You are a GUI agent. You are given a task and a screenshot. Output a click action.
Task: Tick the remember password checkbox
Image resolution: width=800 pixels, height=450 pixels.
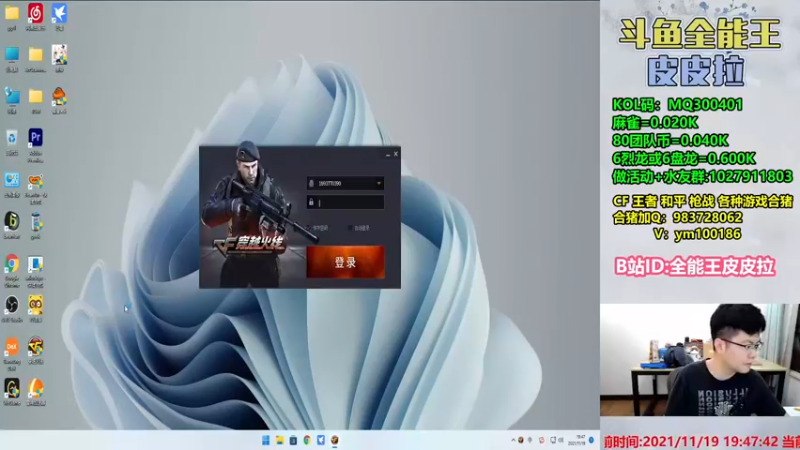[x=308, y=228]
